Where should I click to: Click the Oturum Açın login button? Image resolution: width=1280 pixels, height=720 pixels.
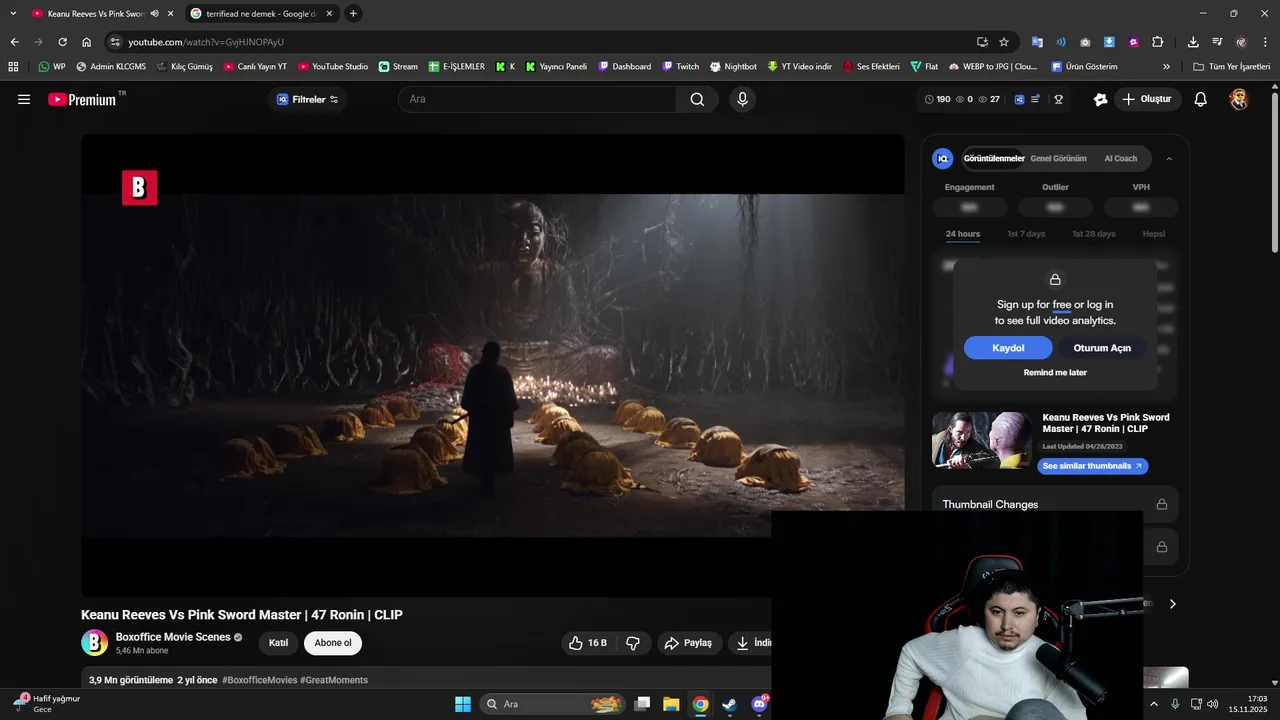(x=1102, y=348)
